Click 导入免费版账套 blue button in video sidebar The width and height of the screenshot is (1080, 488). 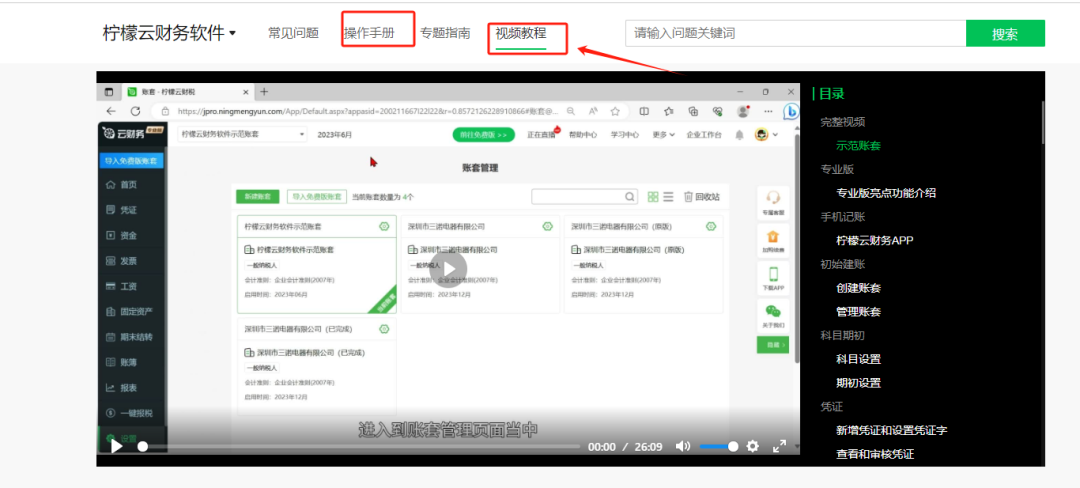[x=131, y=160]
